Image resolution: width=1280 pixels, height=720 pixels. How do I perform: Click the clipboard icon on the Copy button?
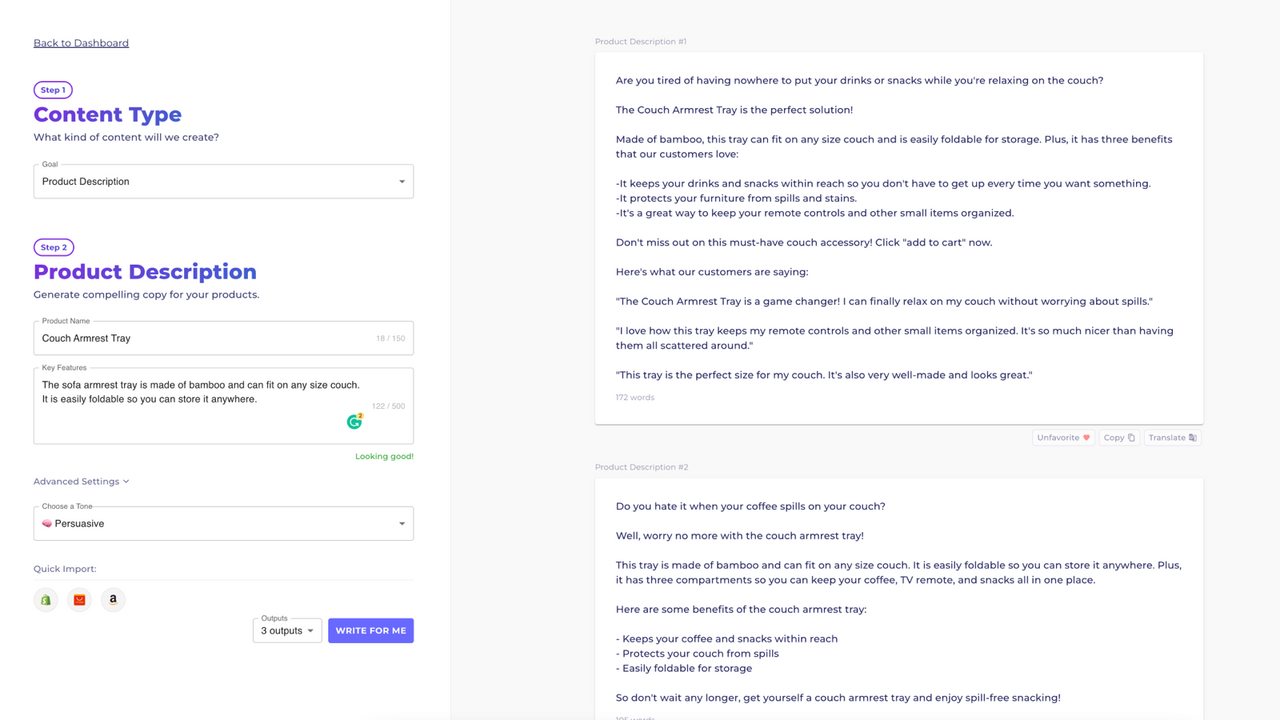(x=1131, y=437)
